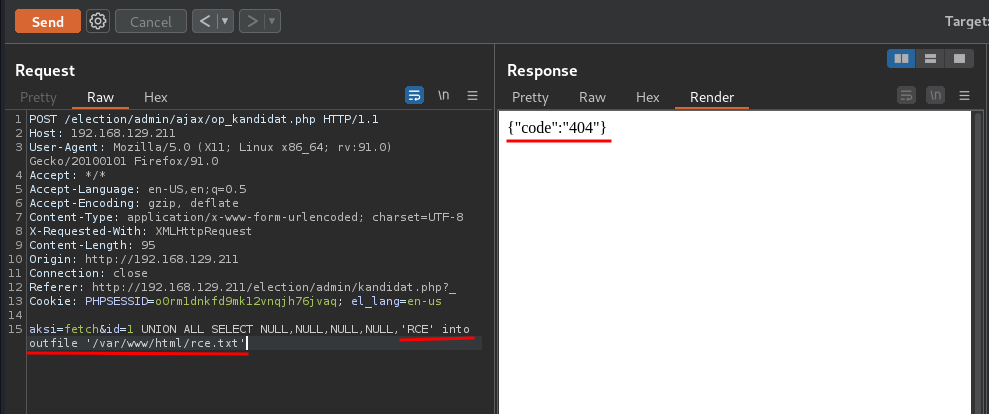The height and width of the screenshot is (414, 989).
Task: Click the Response pane vertical scrollbar
Action: (978, 263)
